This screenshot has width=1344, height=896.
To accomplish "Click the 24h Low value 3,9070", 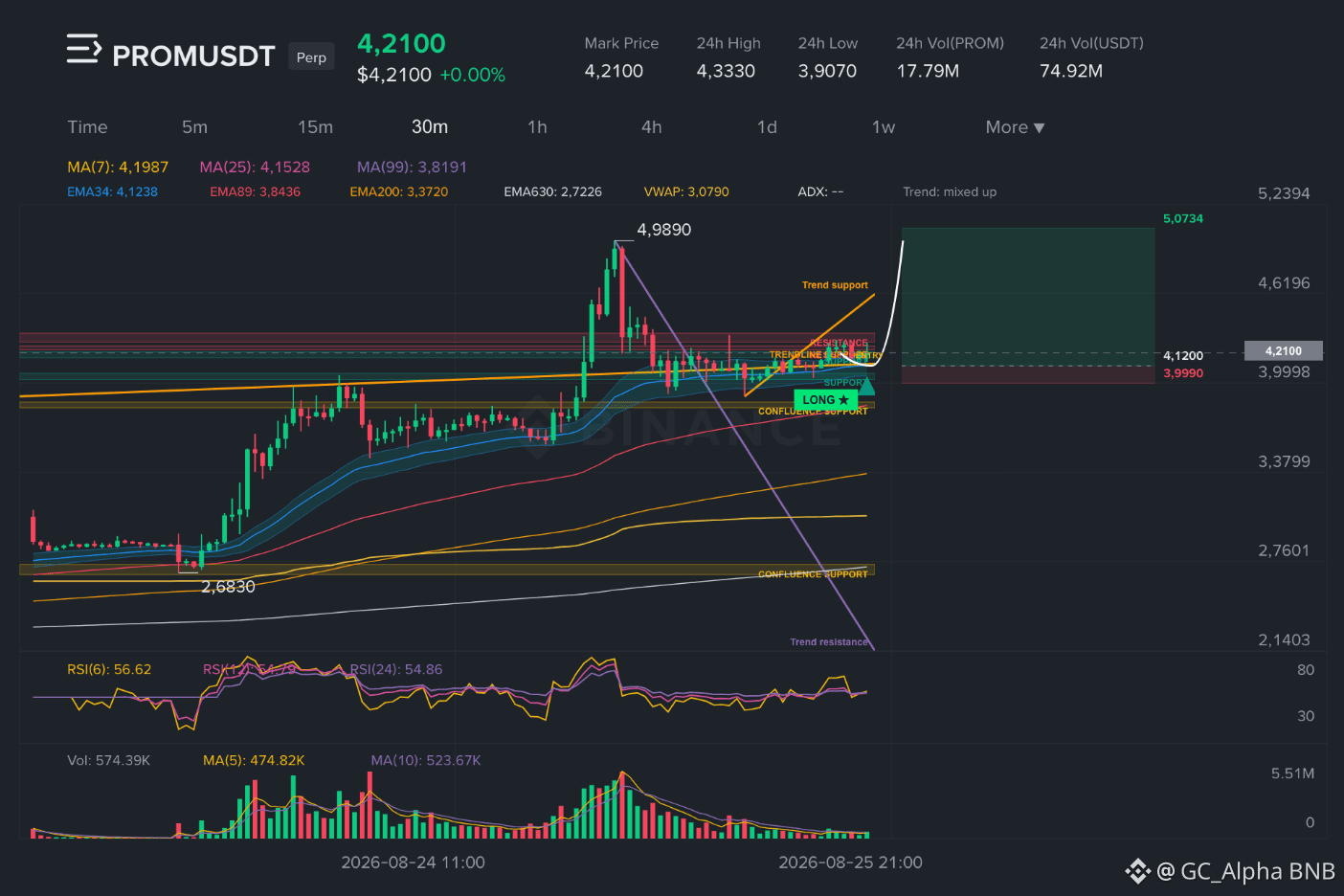I will tap(827, 71).
